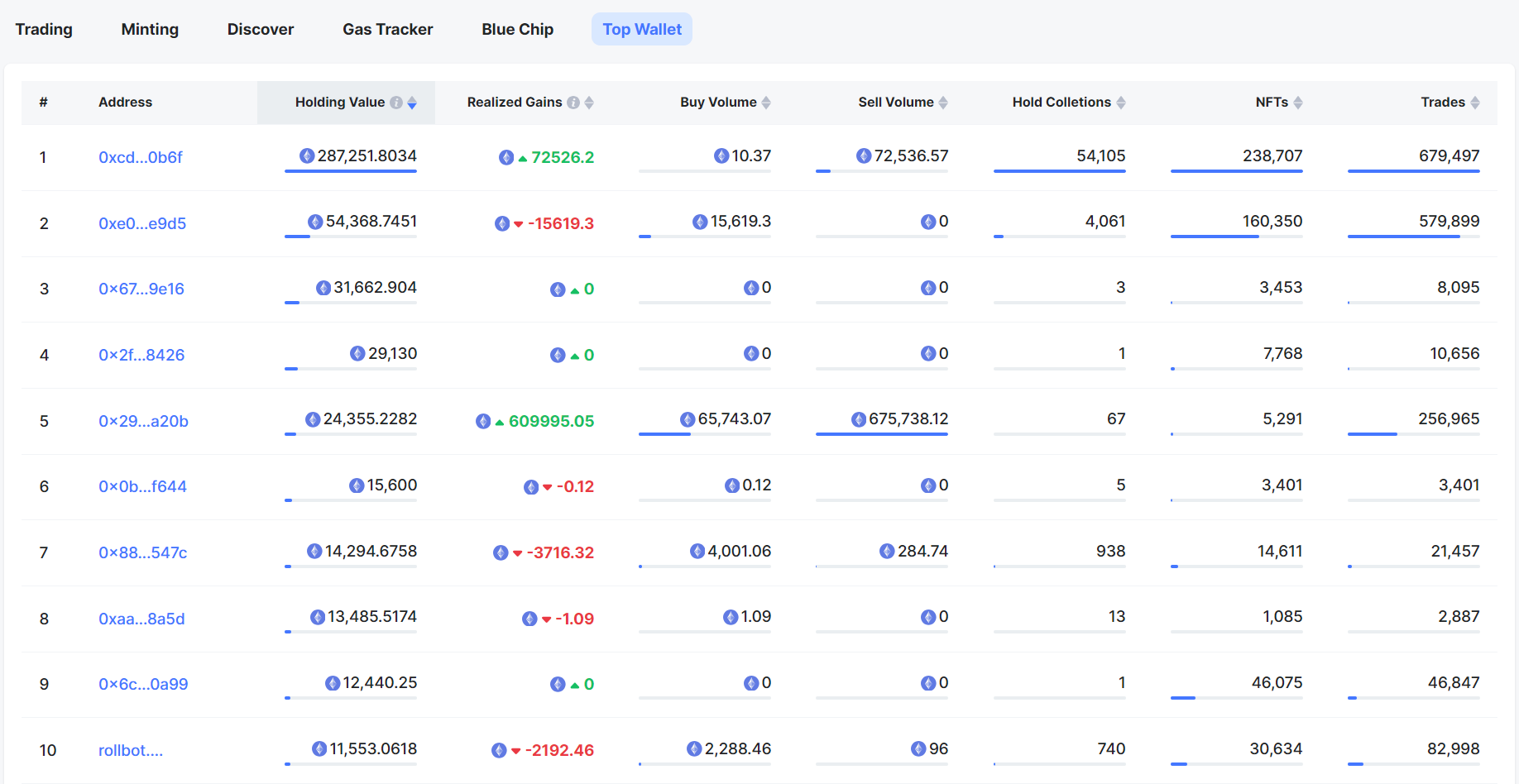This screenshot has width=1519, height=784.
Task: Click the green up arrow beside 72526.2
Action: (x=523, y=158)
